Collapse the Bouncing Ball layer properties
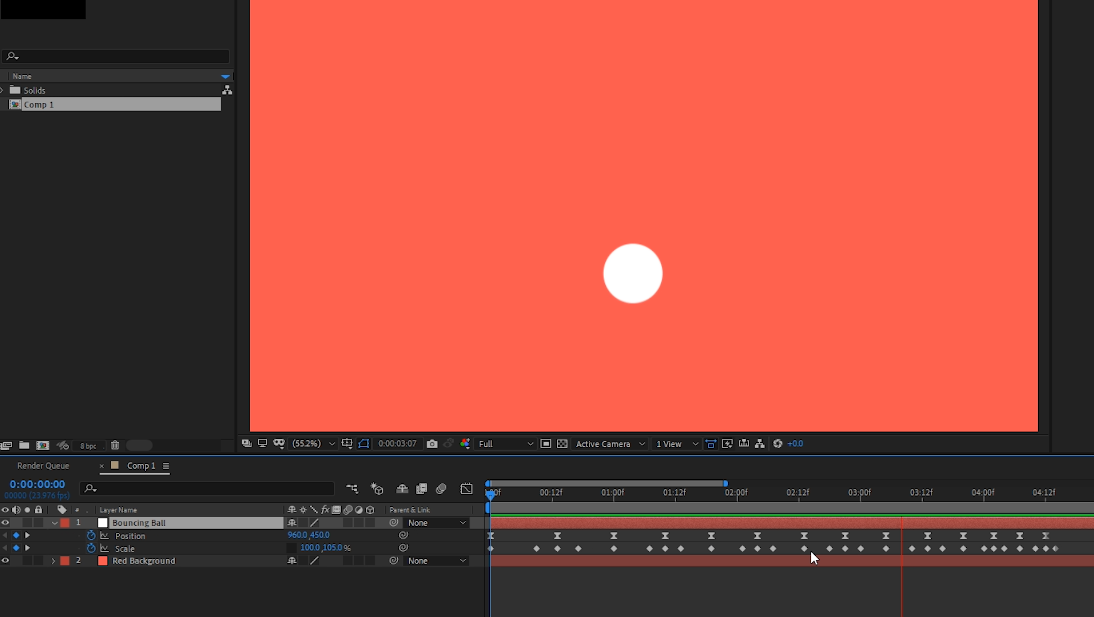The width and height of the screenshot is (1094, 617). click(x=54, y=523)
